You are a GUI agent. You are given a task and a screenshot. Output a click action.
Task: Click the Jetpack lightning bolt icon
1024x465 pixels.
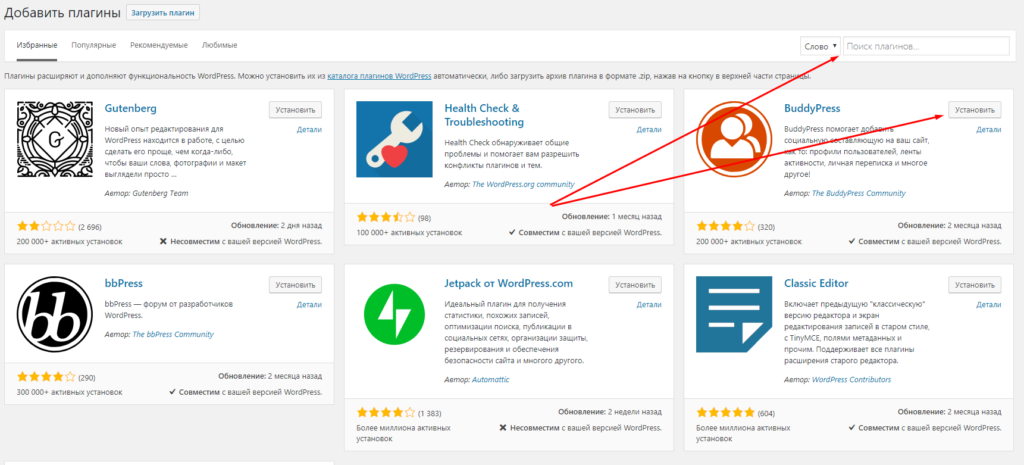(394, 315)
